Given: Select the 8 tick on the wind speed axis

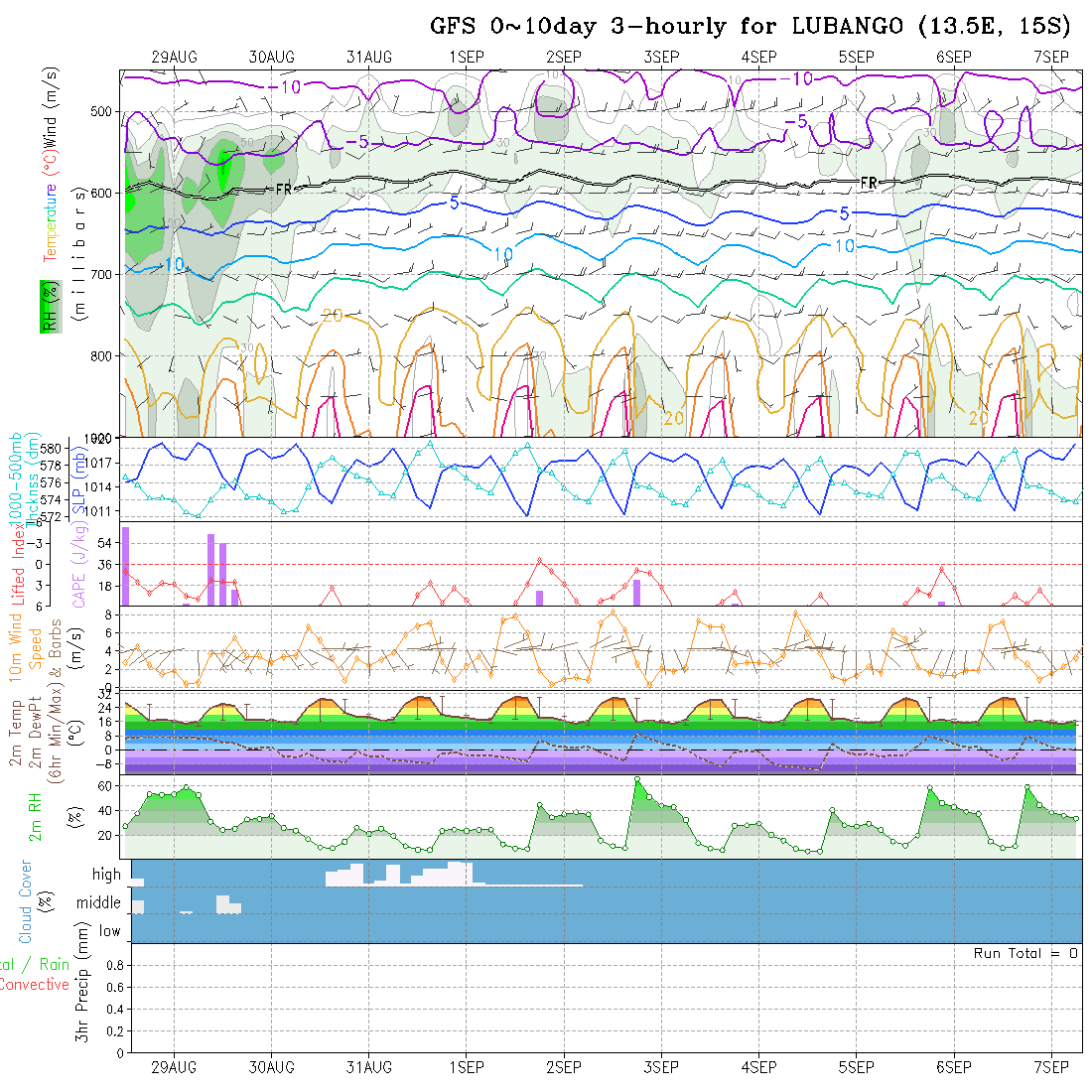Looking at the screenshot, I should [108, 614].
